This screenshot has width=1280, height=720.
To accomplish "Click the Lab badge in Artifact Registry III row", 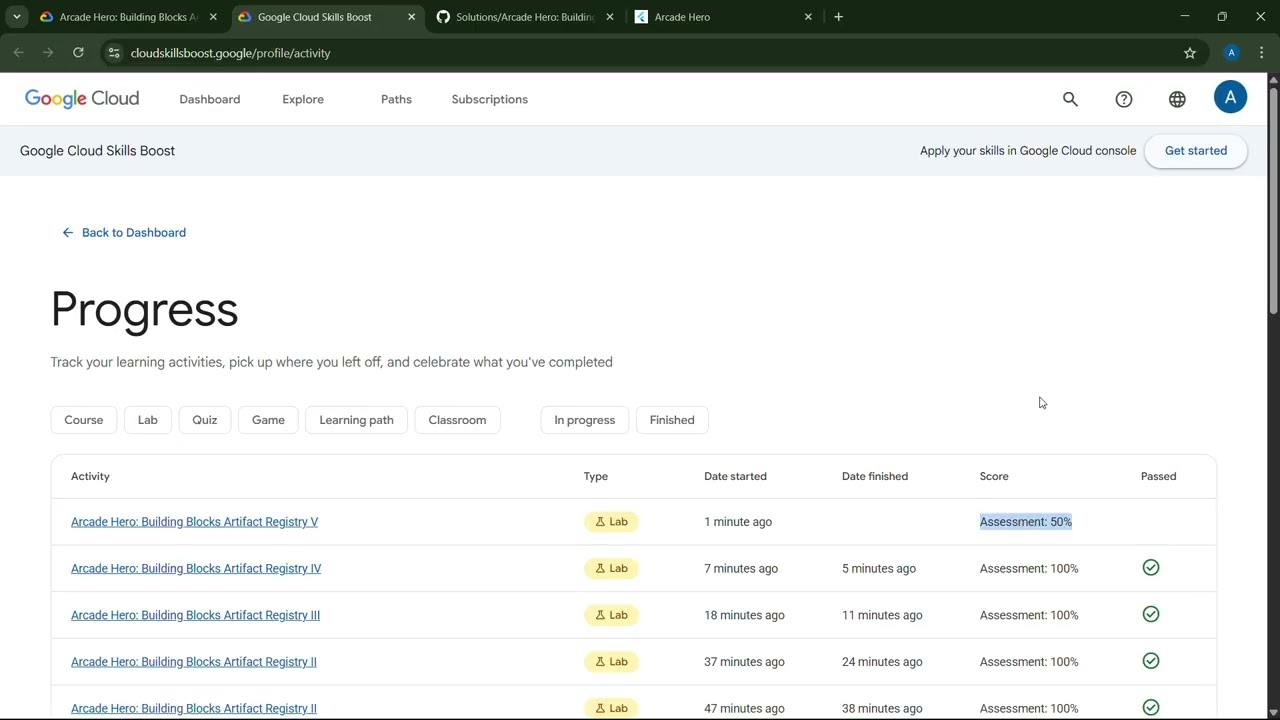I will click(611, 615).
